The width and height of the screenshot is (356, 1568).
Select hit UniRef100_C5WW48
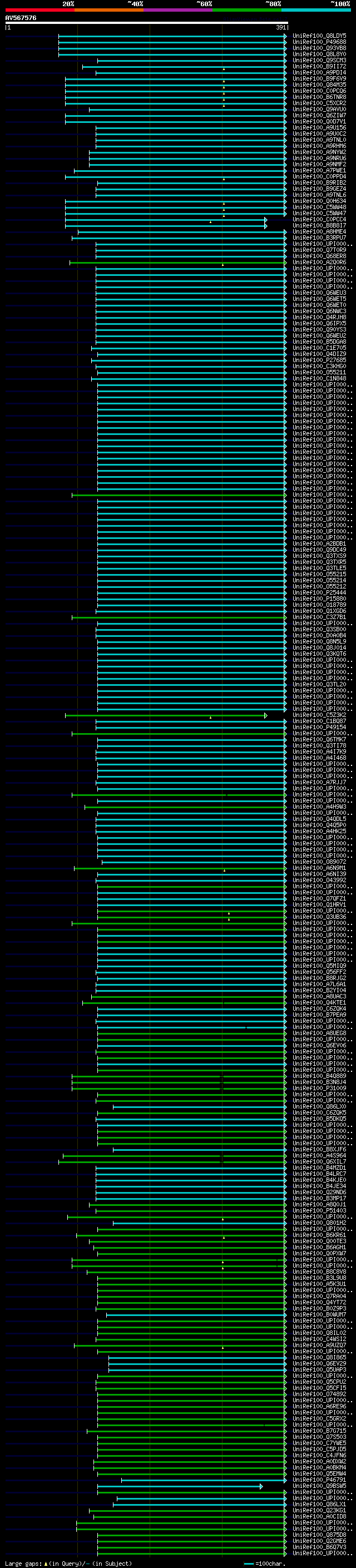(319, 207)
